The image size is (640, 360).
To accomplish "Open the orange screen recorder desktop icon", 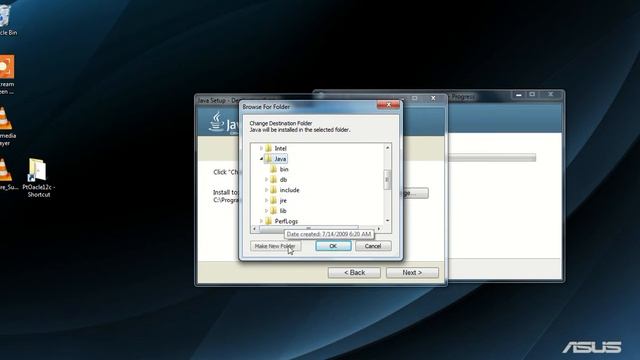I will tap(7, 75).
